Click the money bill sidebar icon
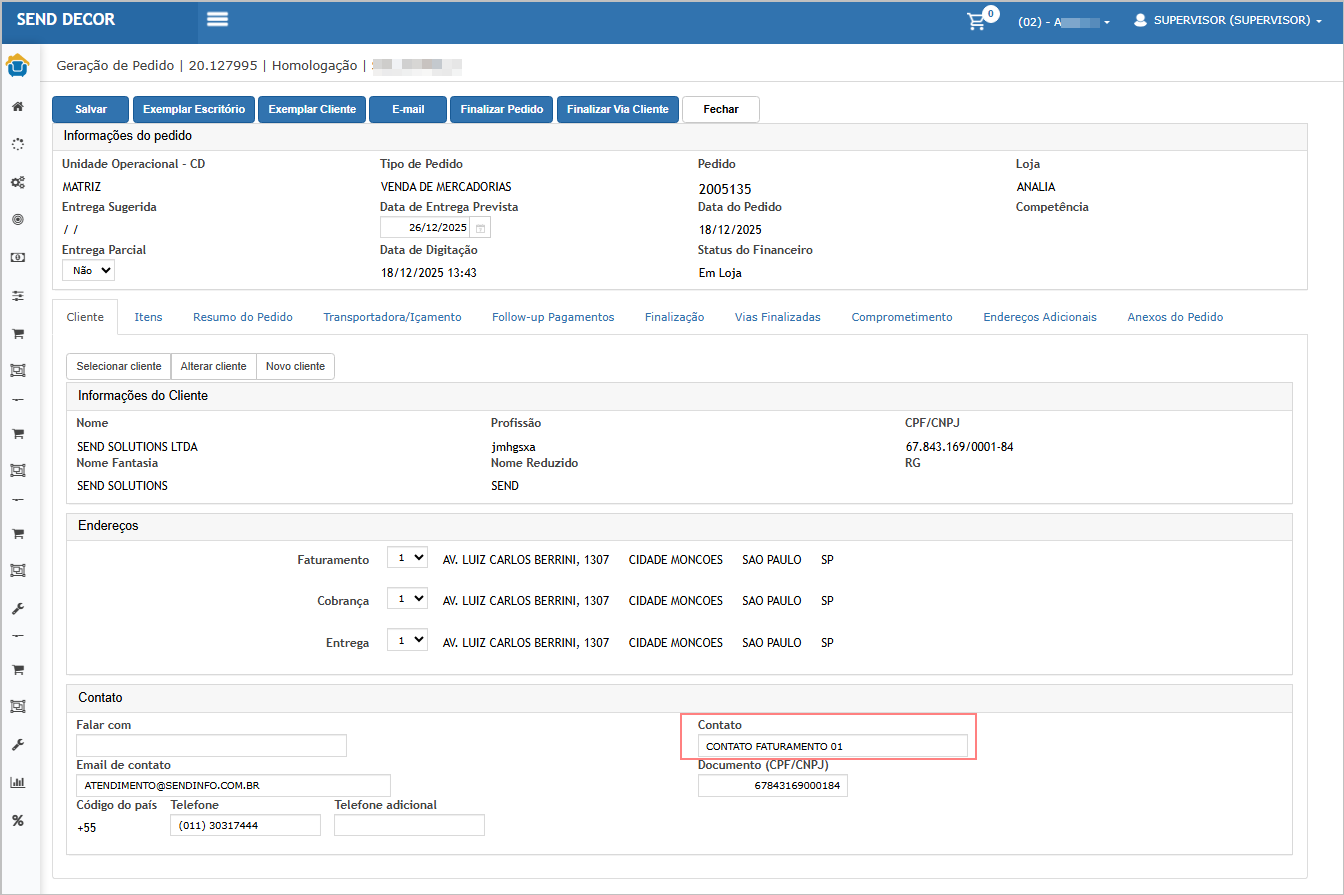This screenshot has width=1344, height=895. point(17,257)
